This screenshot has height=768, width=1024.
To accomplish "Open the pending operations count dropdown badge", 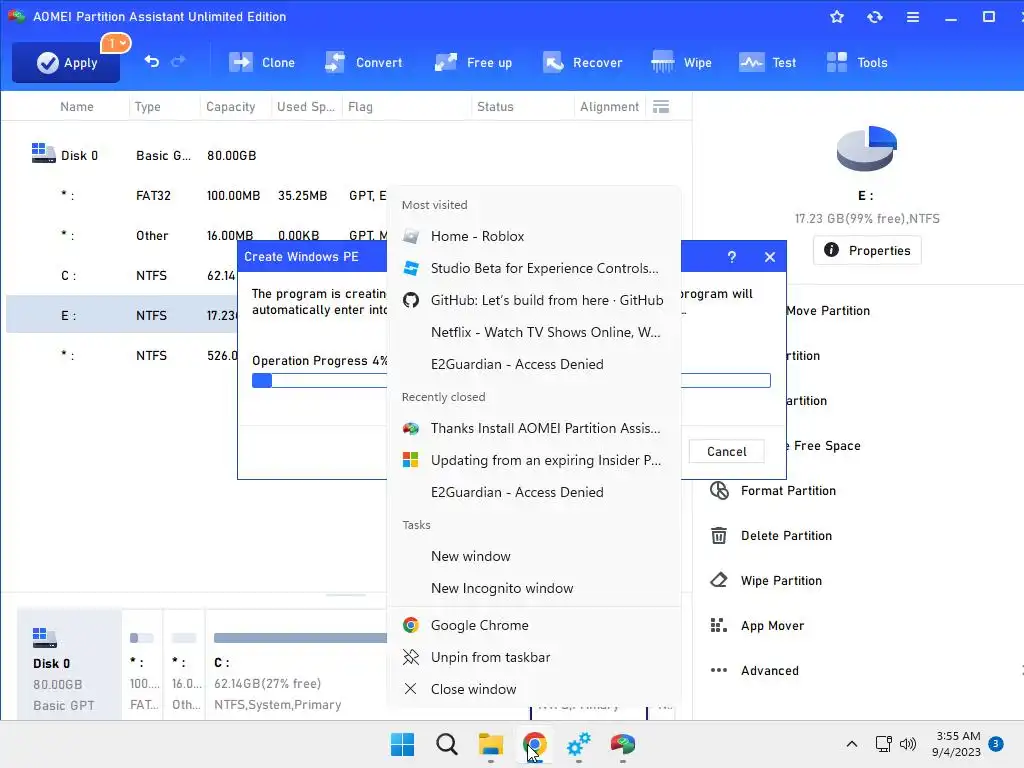I will coord(116,43).
